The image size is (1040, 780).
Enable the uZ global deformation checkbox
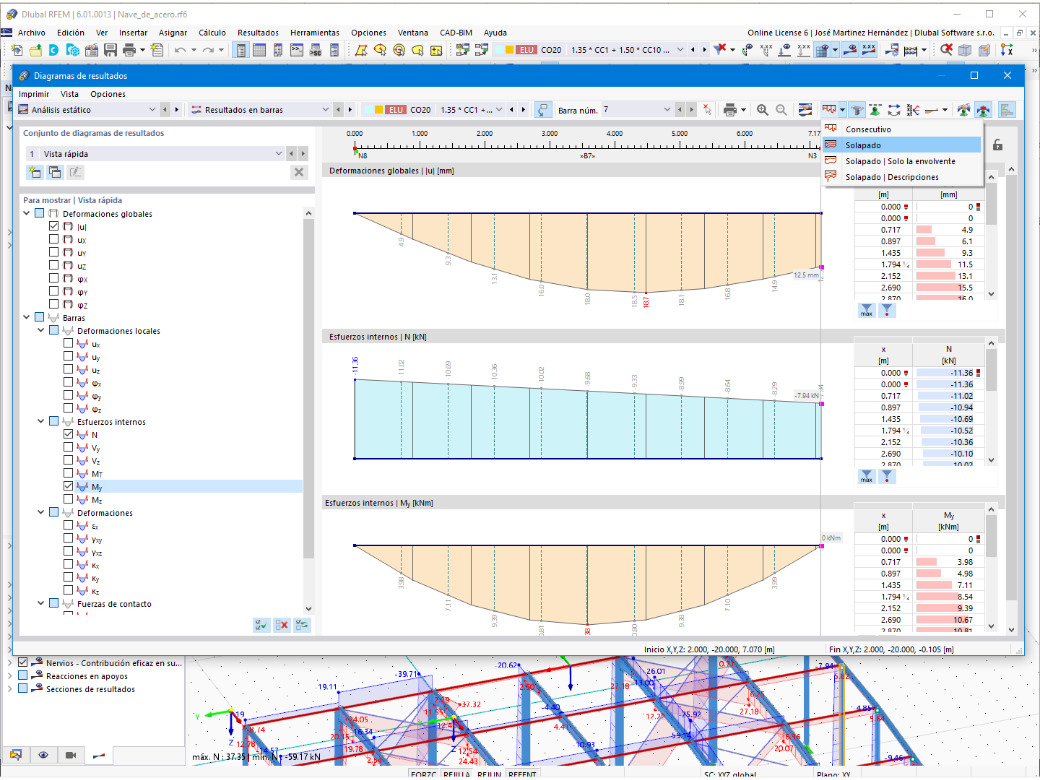[54, 265]
